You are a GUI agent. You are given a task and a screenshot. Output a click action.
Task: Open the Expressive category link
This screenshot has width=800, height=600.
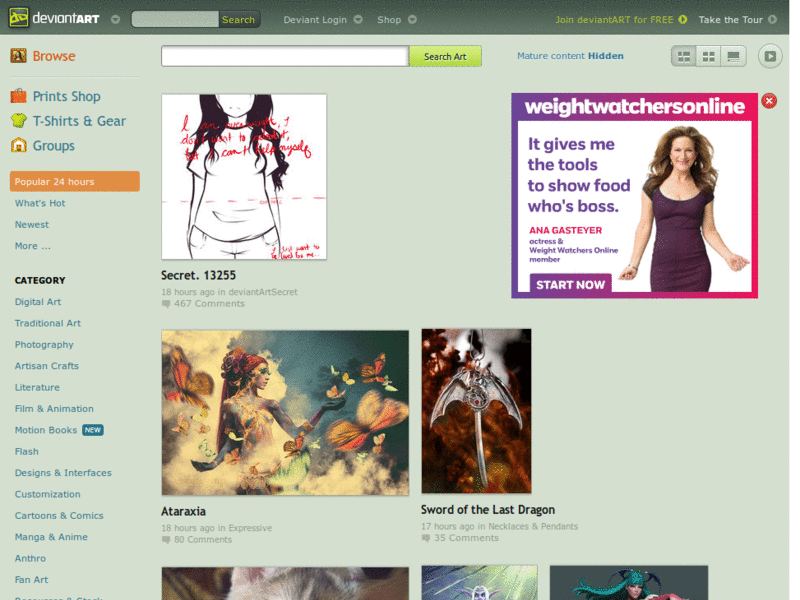point(250,528)
